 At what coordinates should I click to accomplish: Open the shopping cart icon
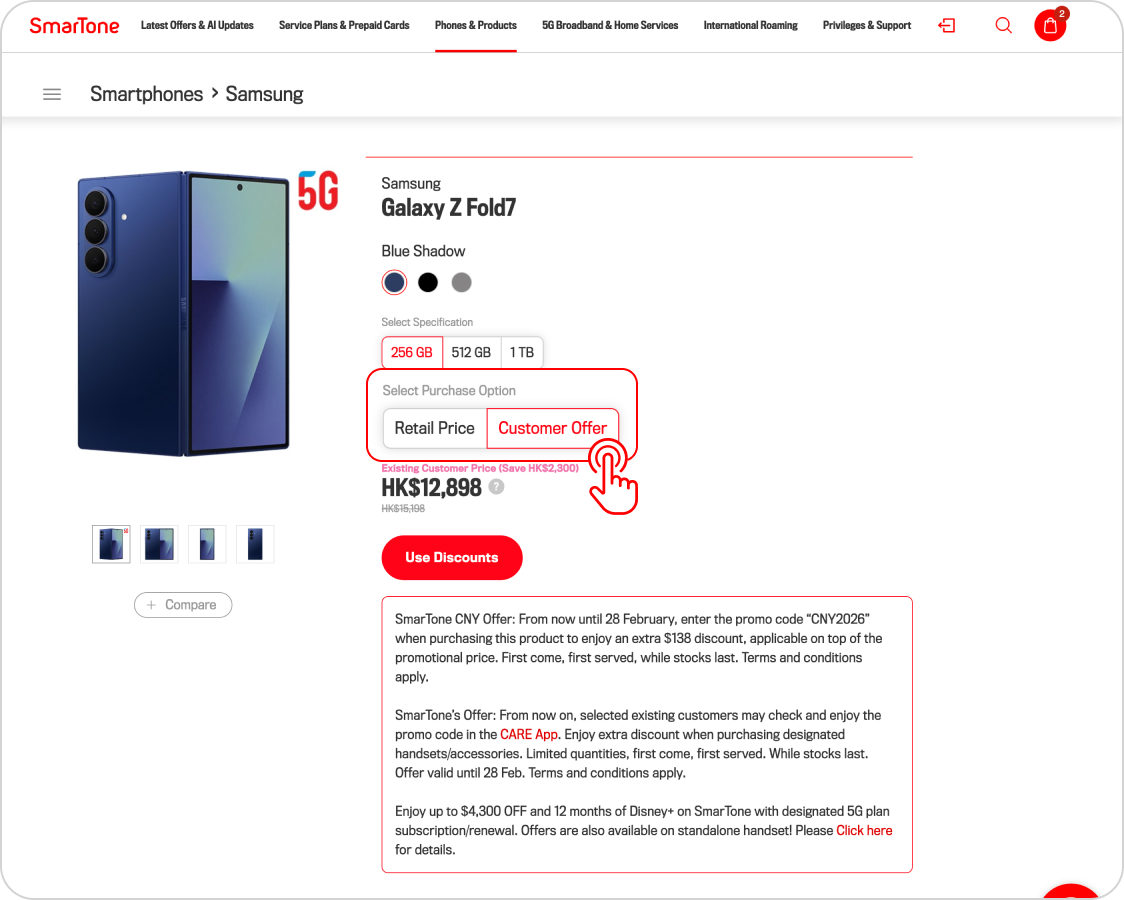tap(1050, 26)
